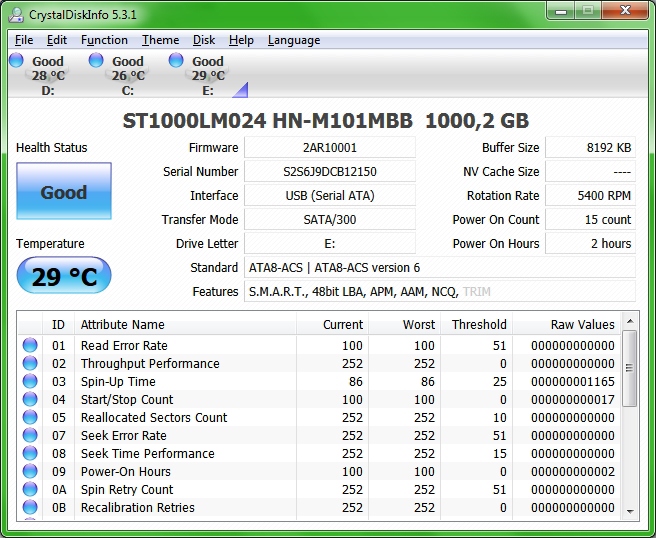Click the empty NV Cache Size field
Image resolution: width=656 pixels, height=538 pixels.
click(x=590, y=172)
